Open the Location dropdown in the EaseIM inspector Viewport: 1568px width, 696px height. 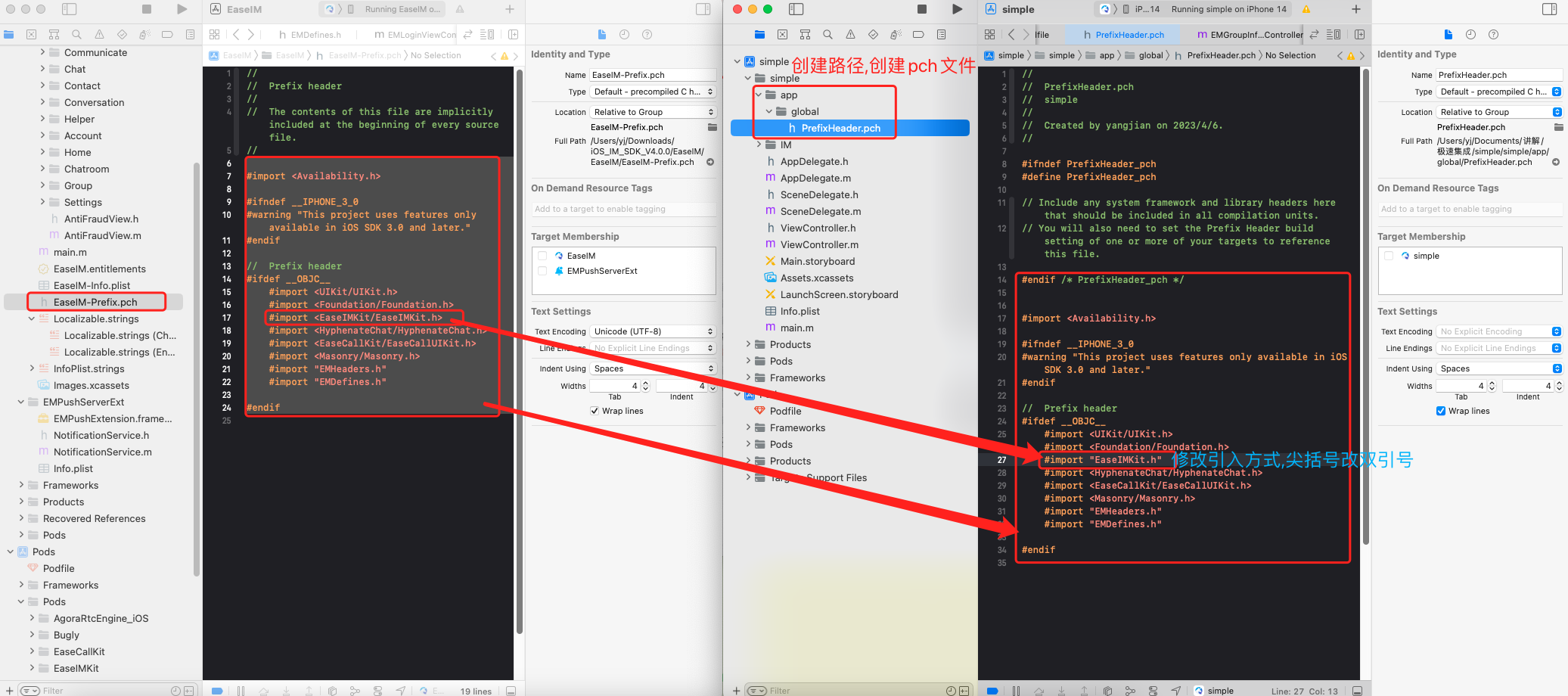(x=653, y=112)
